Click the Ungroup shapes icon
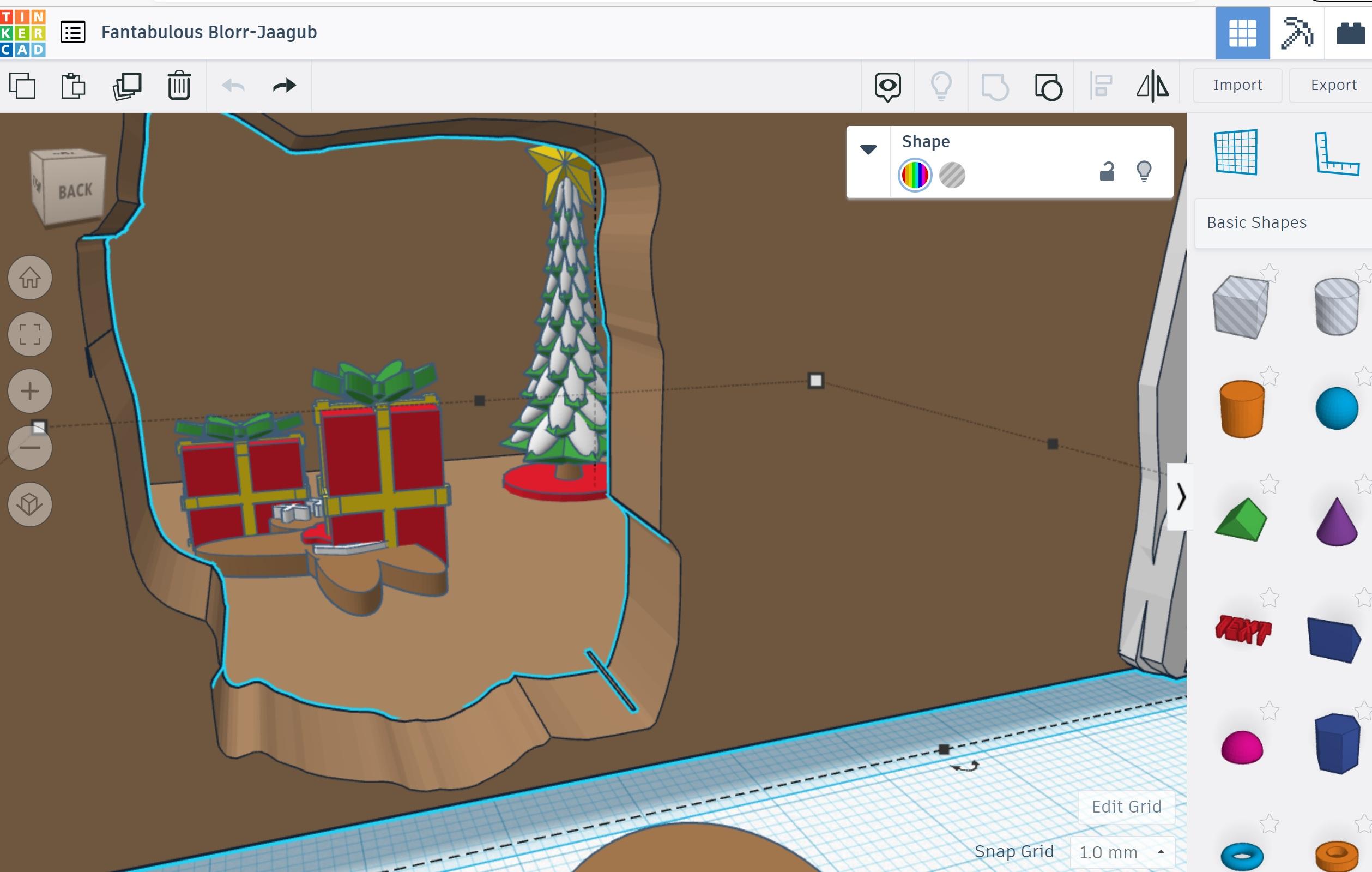Viewport: 1372px width, 872px height. pos(1048,87)
